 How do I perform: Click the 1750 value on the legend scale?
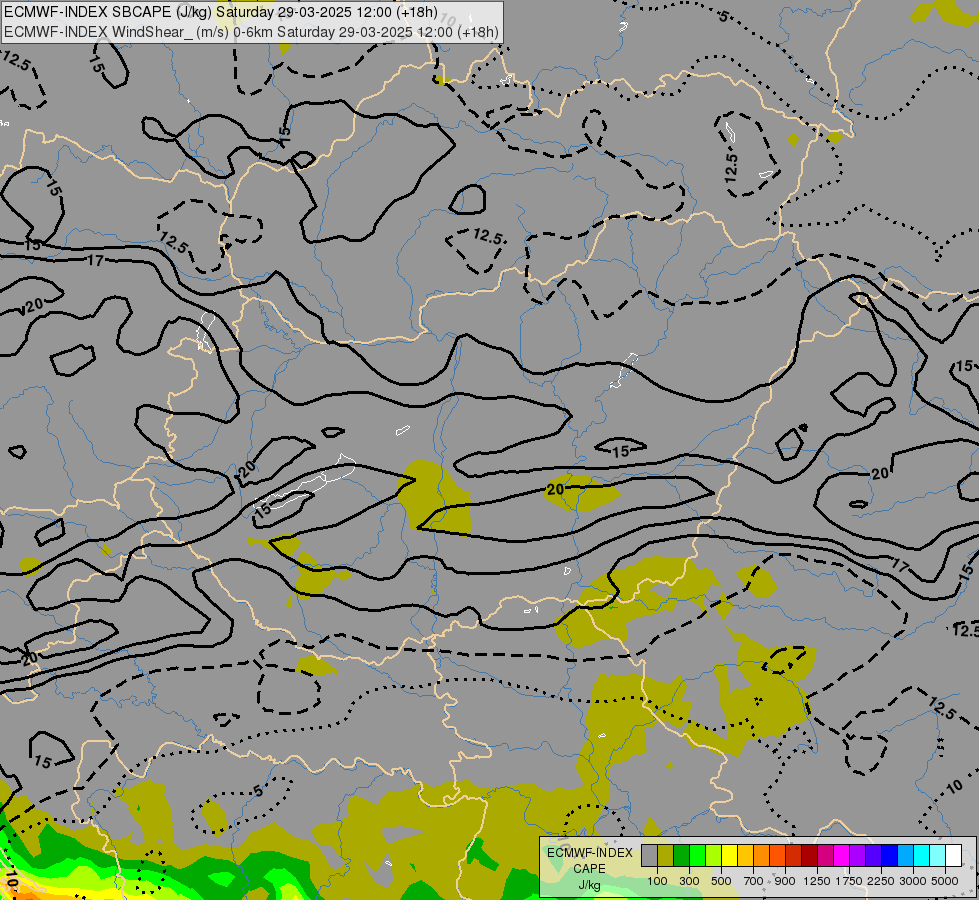coord(849,881)
